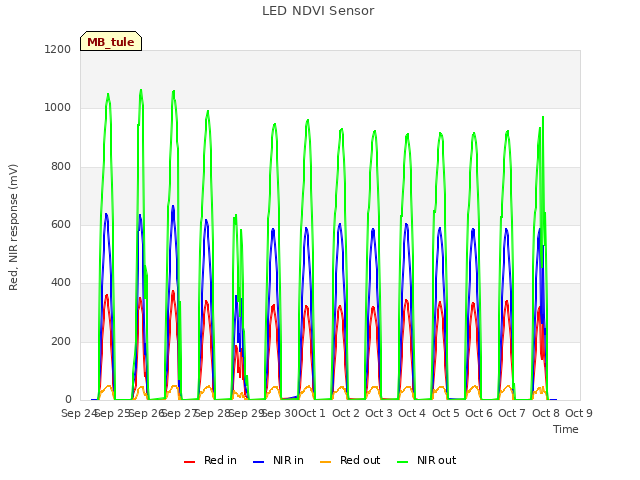The height and width of the screenshot is (480, 640).
Task: Click the Oct 5 x-axis label
Action: pos(446,413)
